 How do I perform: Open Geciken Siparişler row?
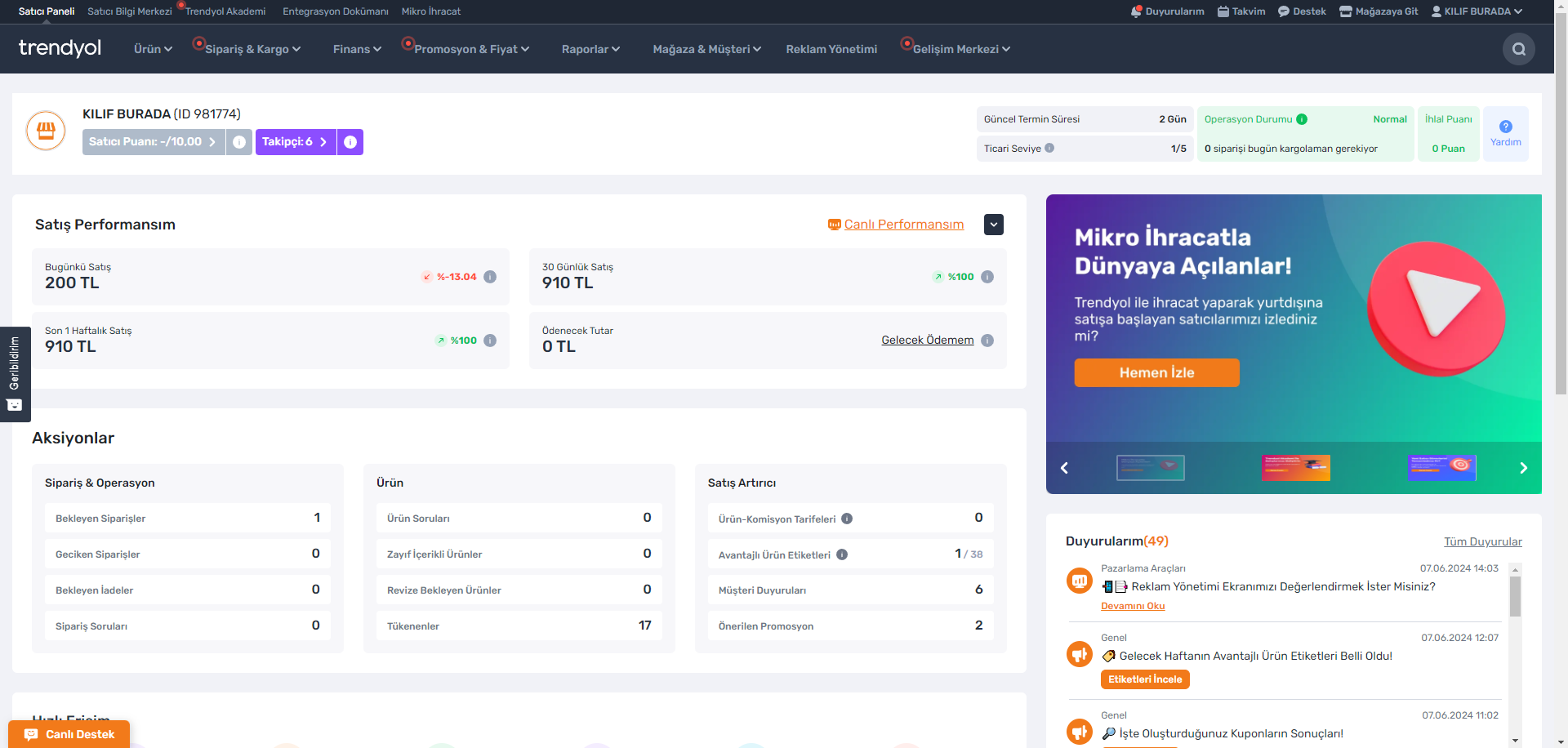[188, 554]
